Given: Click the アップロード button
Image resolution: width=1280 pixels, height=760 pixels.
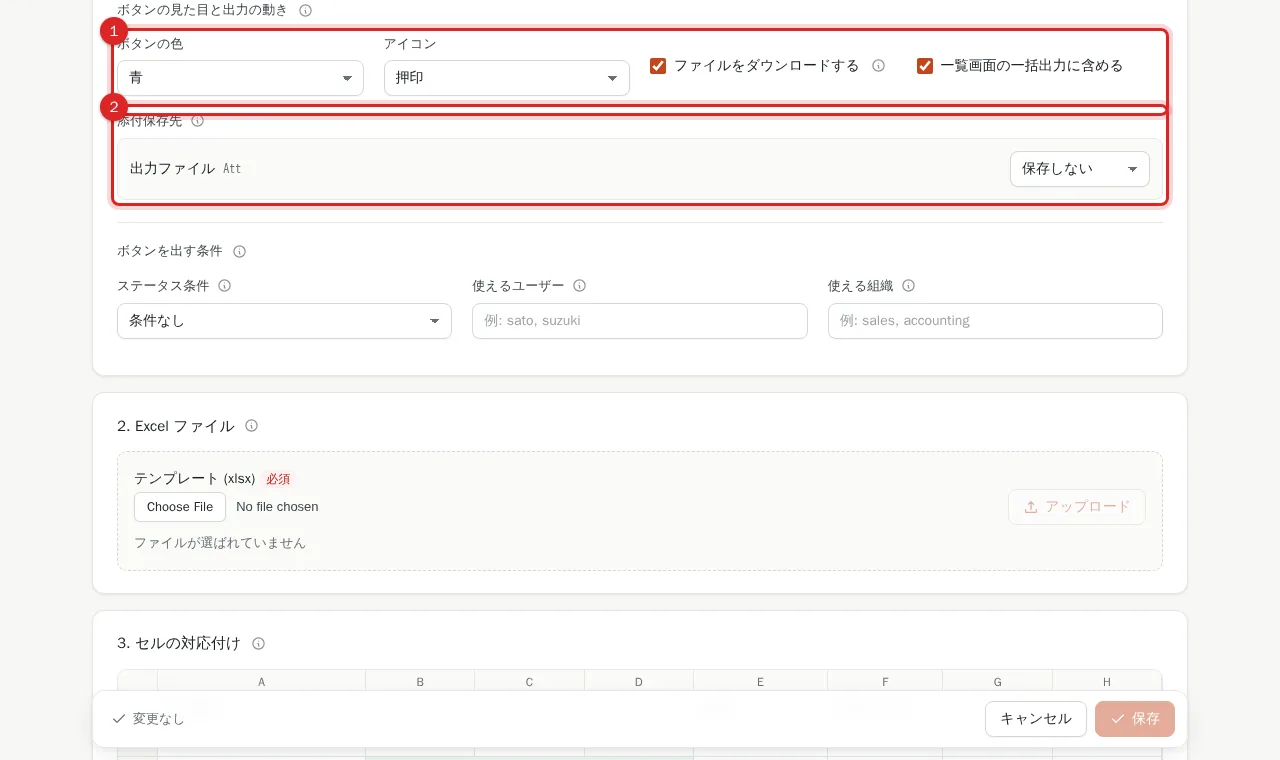Looking at the screenshot, I should [1077, 507].
